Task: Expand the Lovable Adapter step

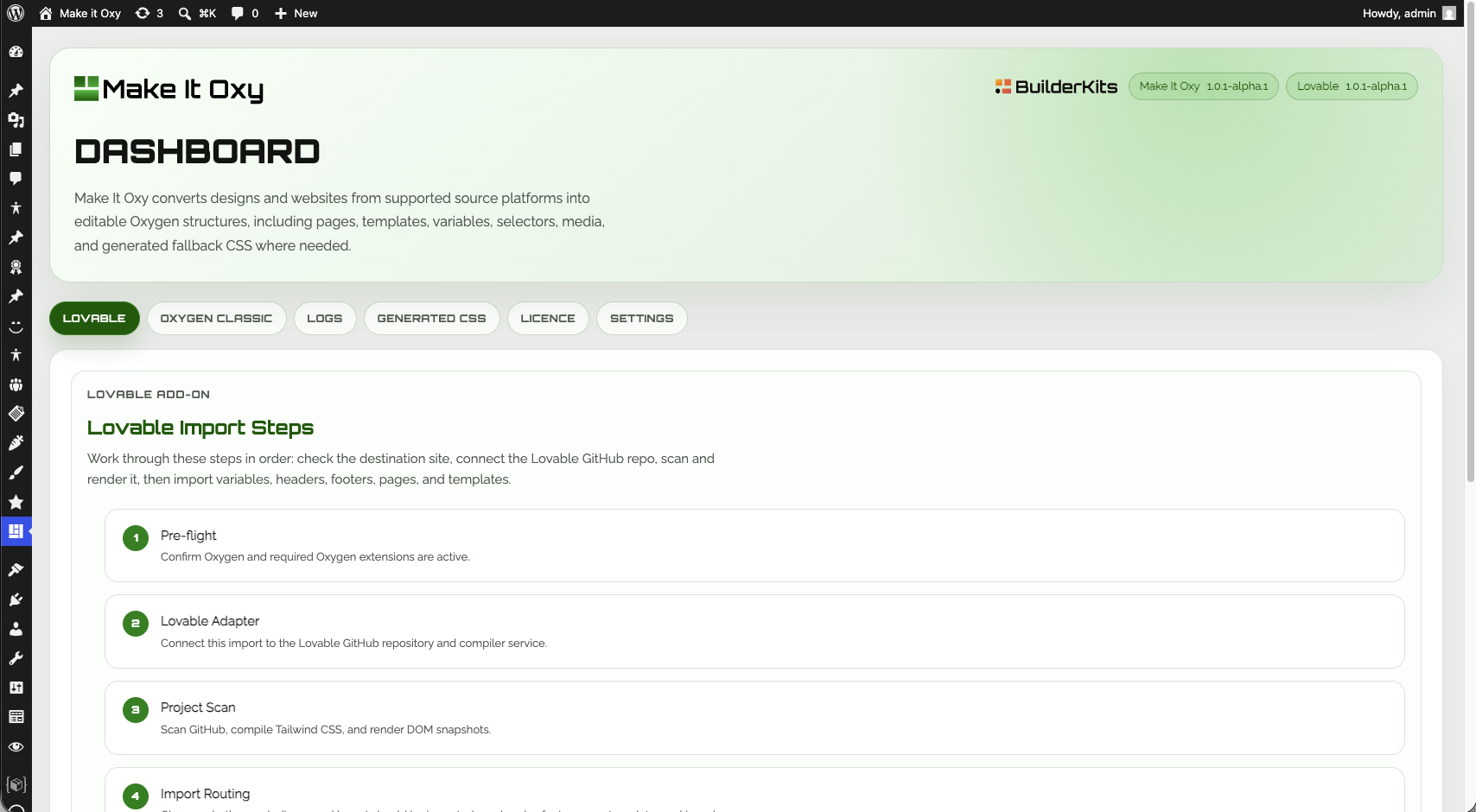Action: pyautogui.click(x=754, y=631)
